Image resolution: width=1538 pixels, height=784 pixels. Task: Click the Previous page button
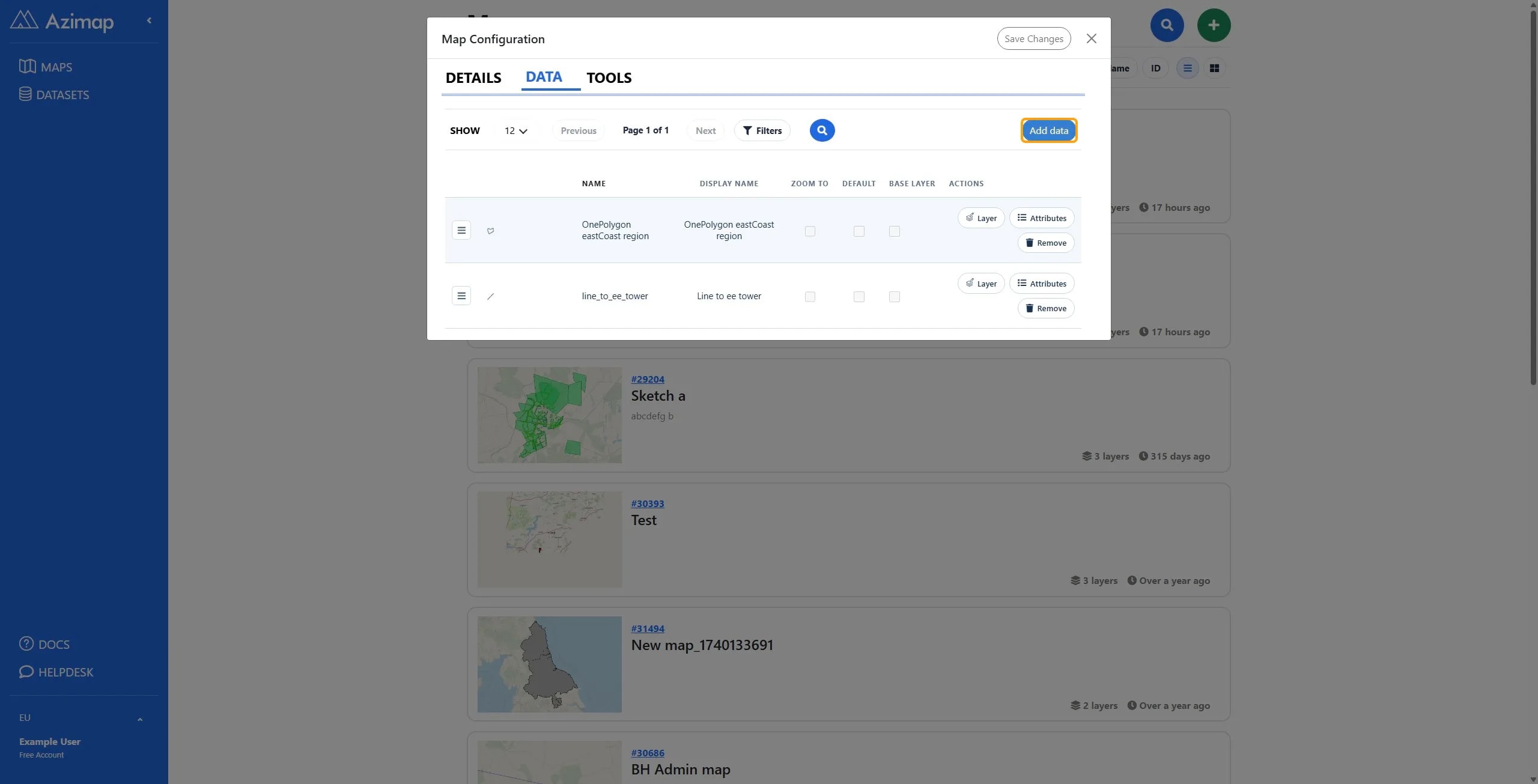(579, 130)
